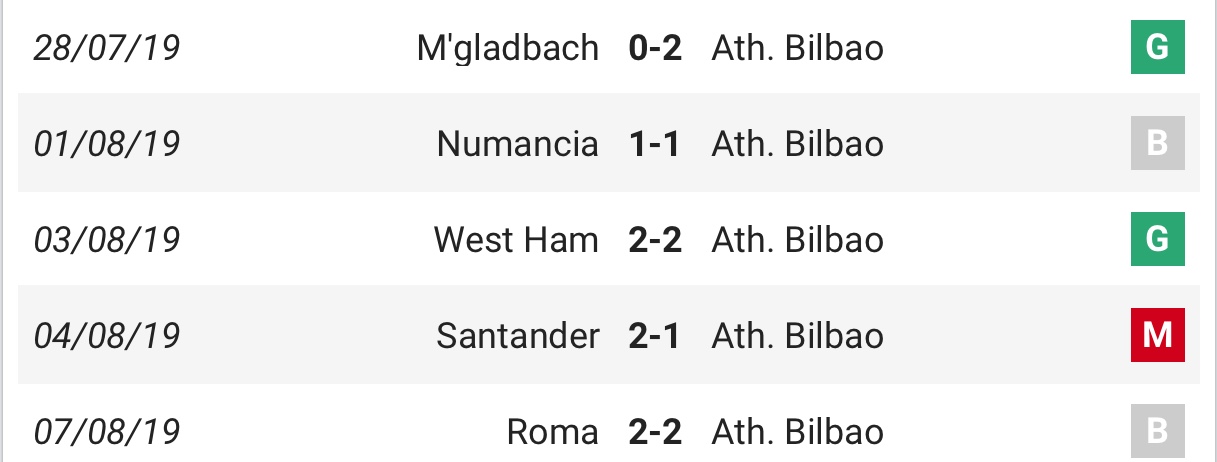
Task: Click the 1-1 score against Numancia
Action: [655, 144]
